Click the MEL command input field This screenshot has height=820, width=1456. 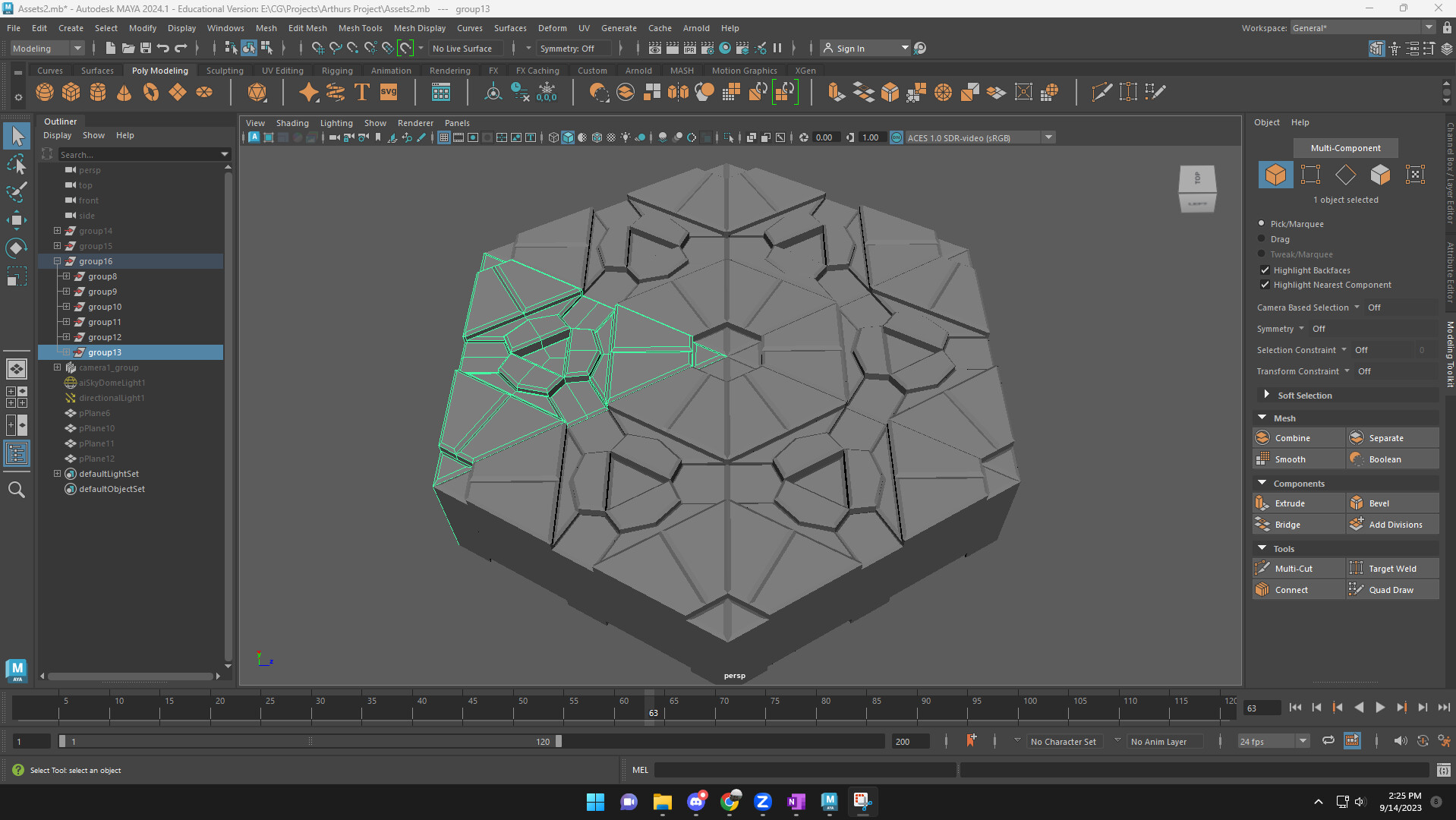[x=805, y=770]
